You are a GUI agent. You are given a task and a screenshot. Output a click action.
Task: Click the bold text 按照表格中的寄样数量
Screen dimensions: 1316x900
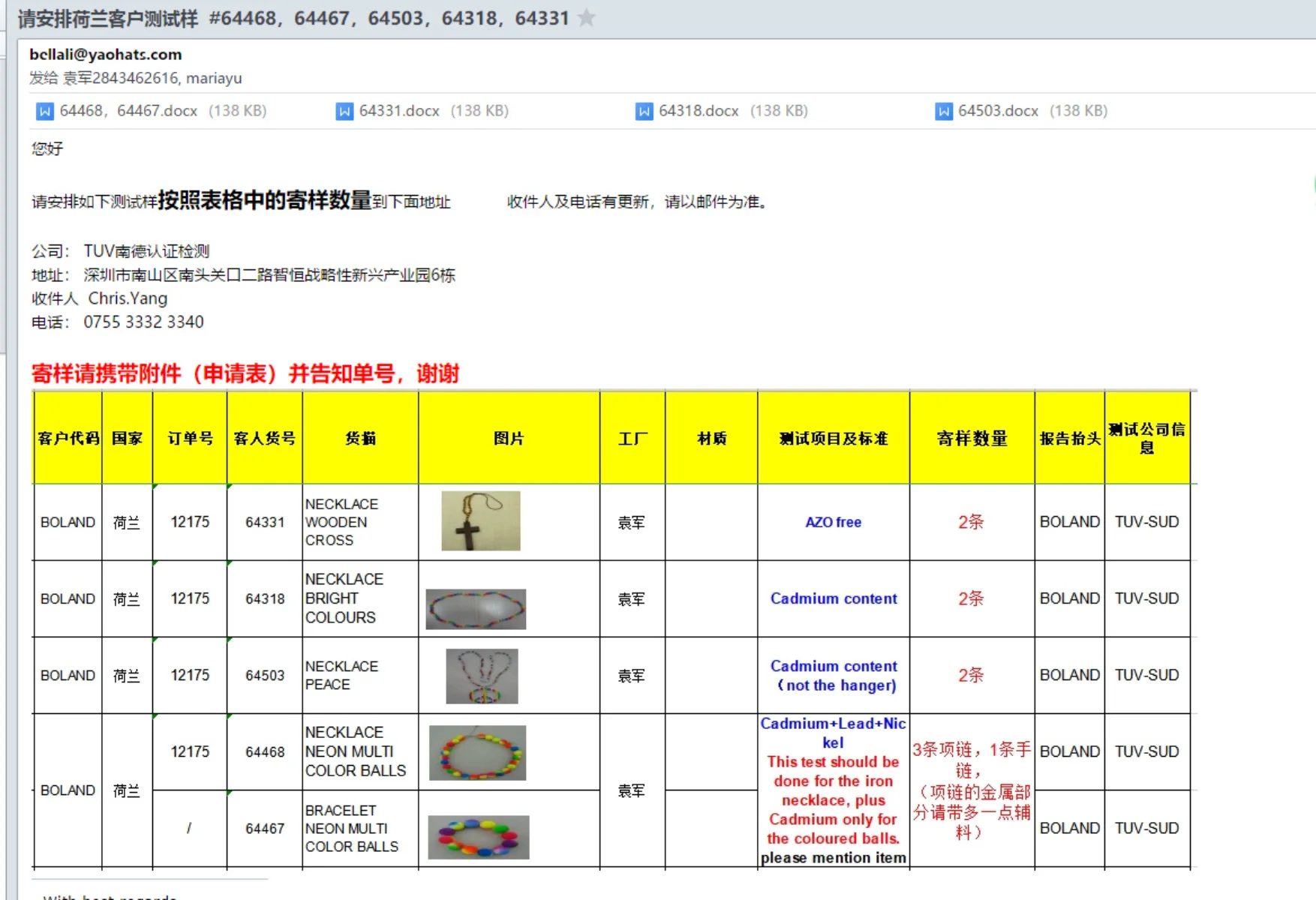(265, 200)
